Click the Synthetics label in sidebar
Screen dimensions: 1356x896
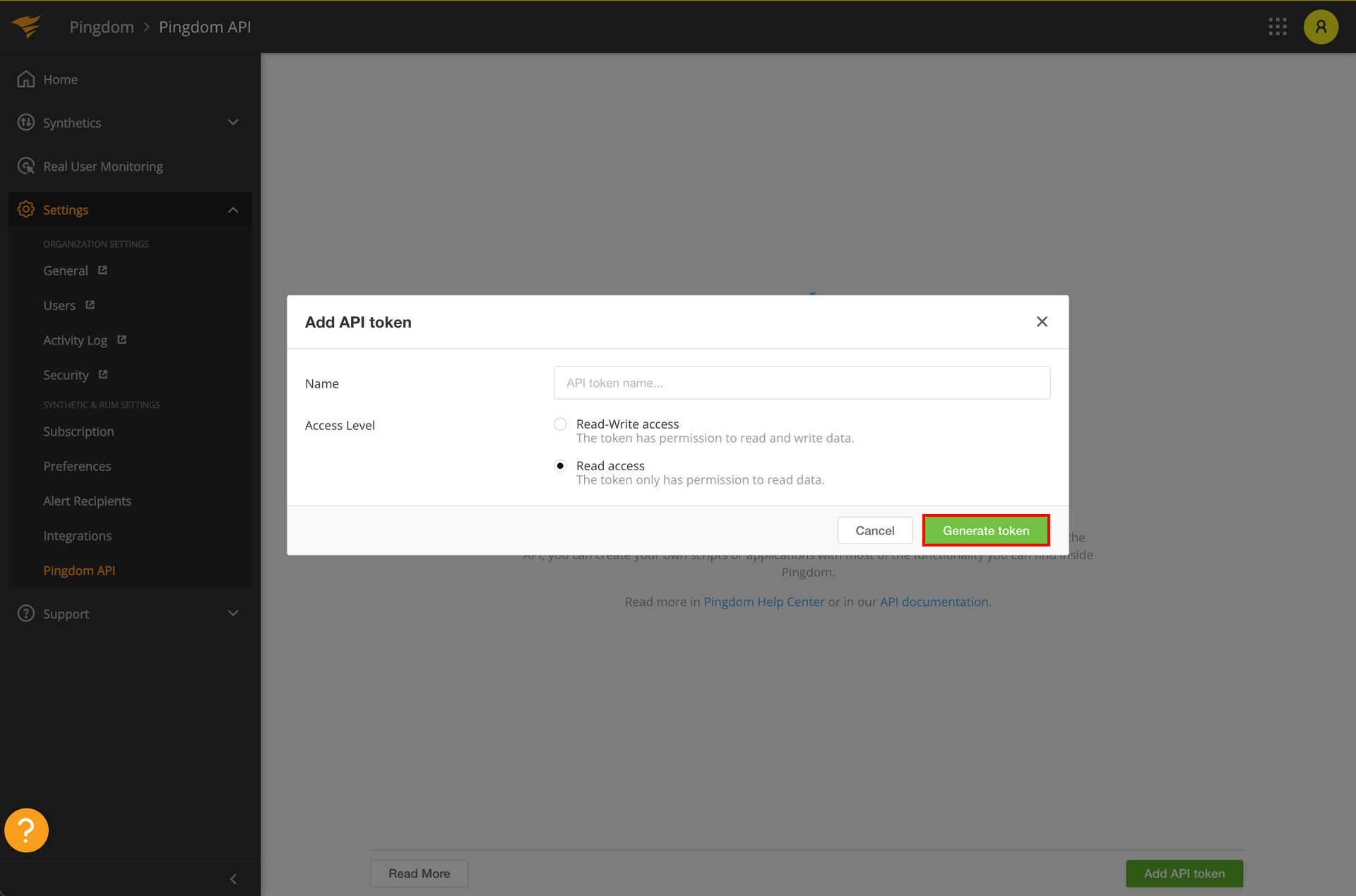click(x=72, y=123)
